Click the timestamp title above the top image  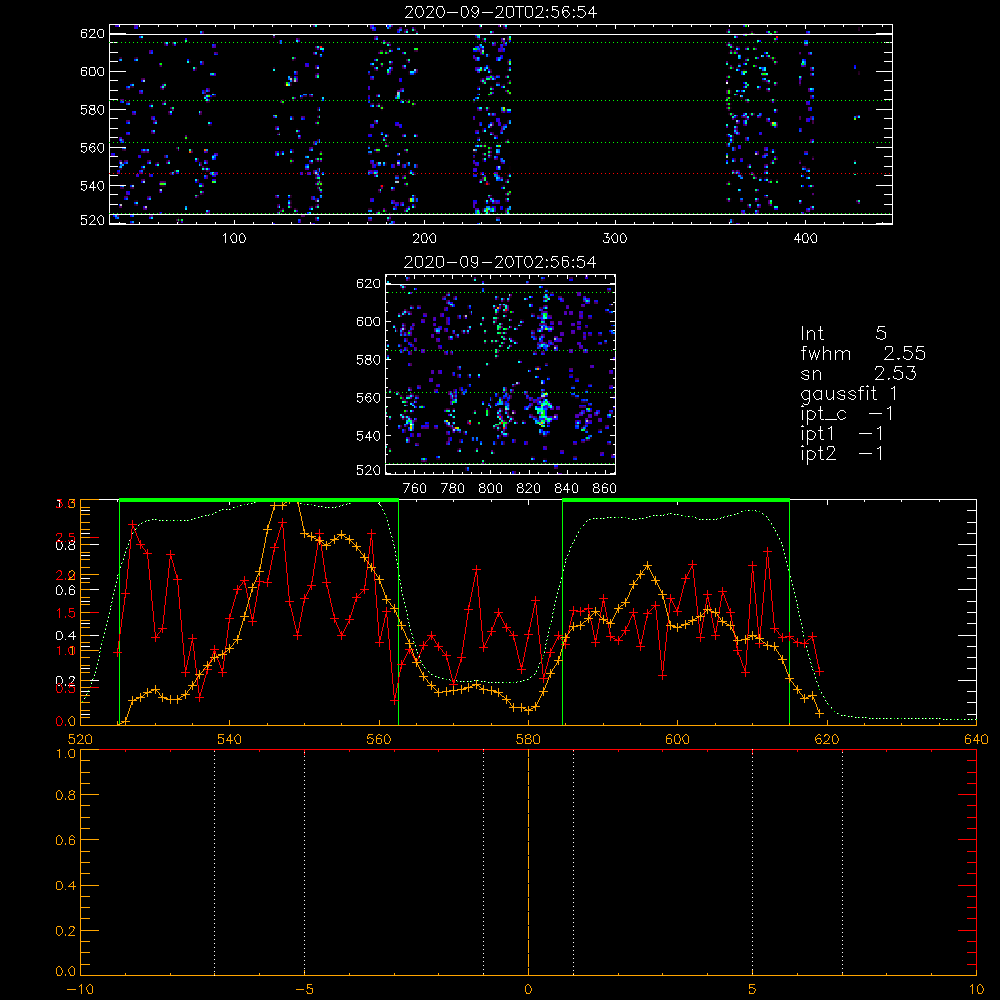point(501,12)
